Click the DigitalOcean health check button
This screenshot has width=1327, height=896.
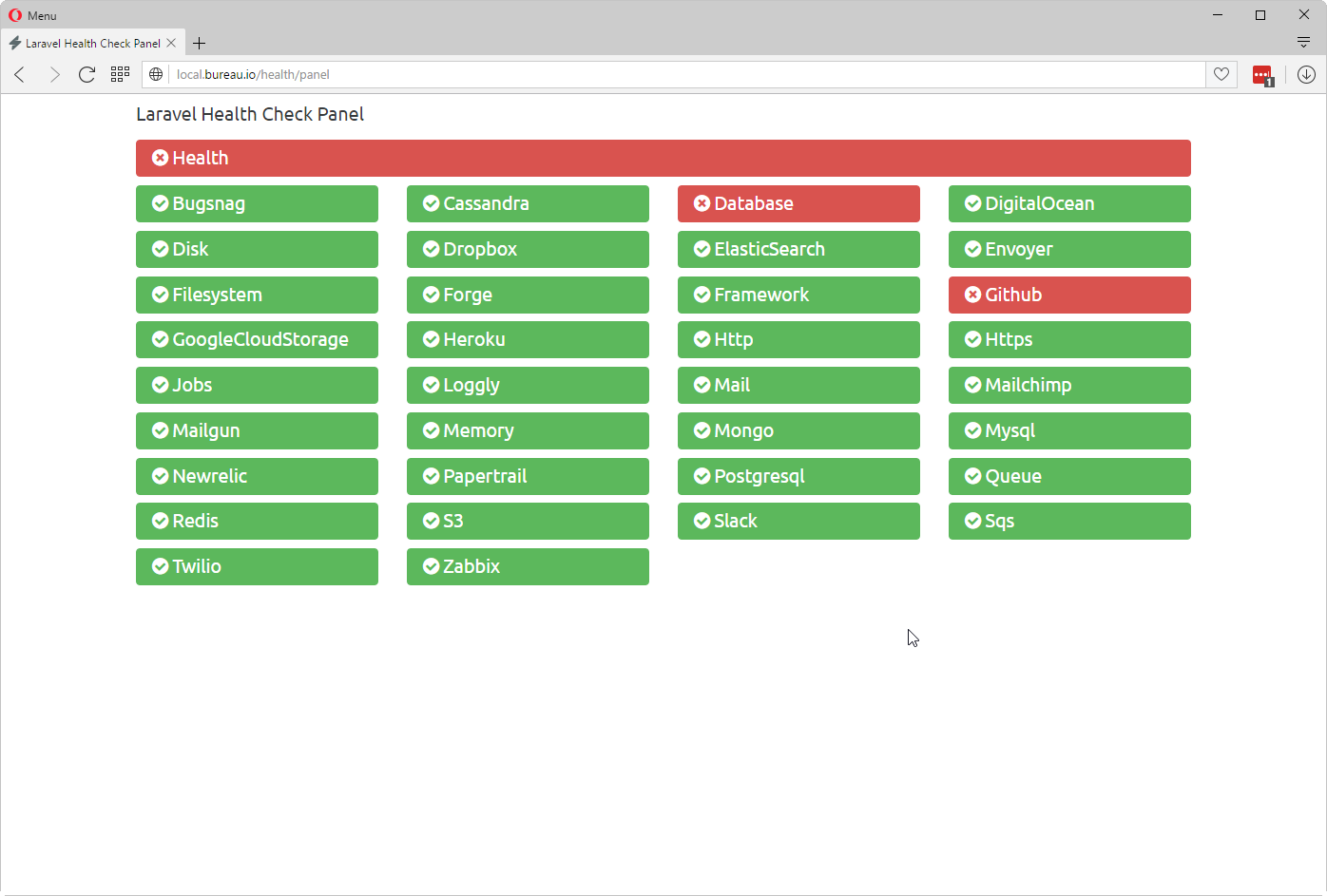[x=1069, y=203]
